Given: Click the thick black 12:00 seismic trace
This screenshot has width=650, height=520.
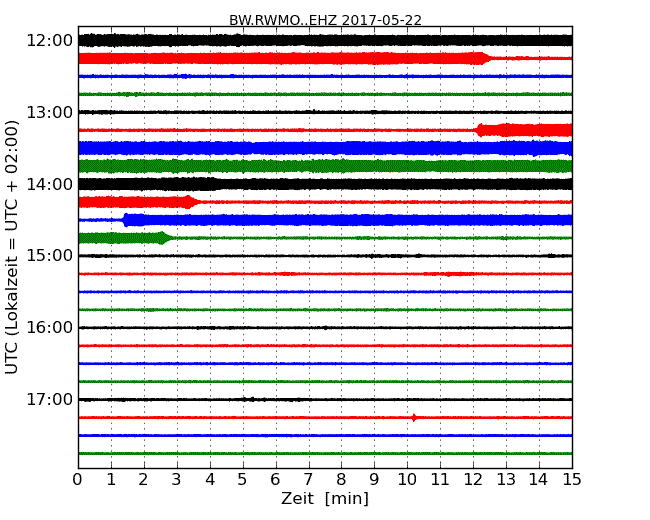Looking at the screenshot, I should pos(325,41).
